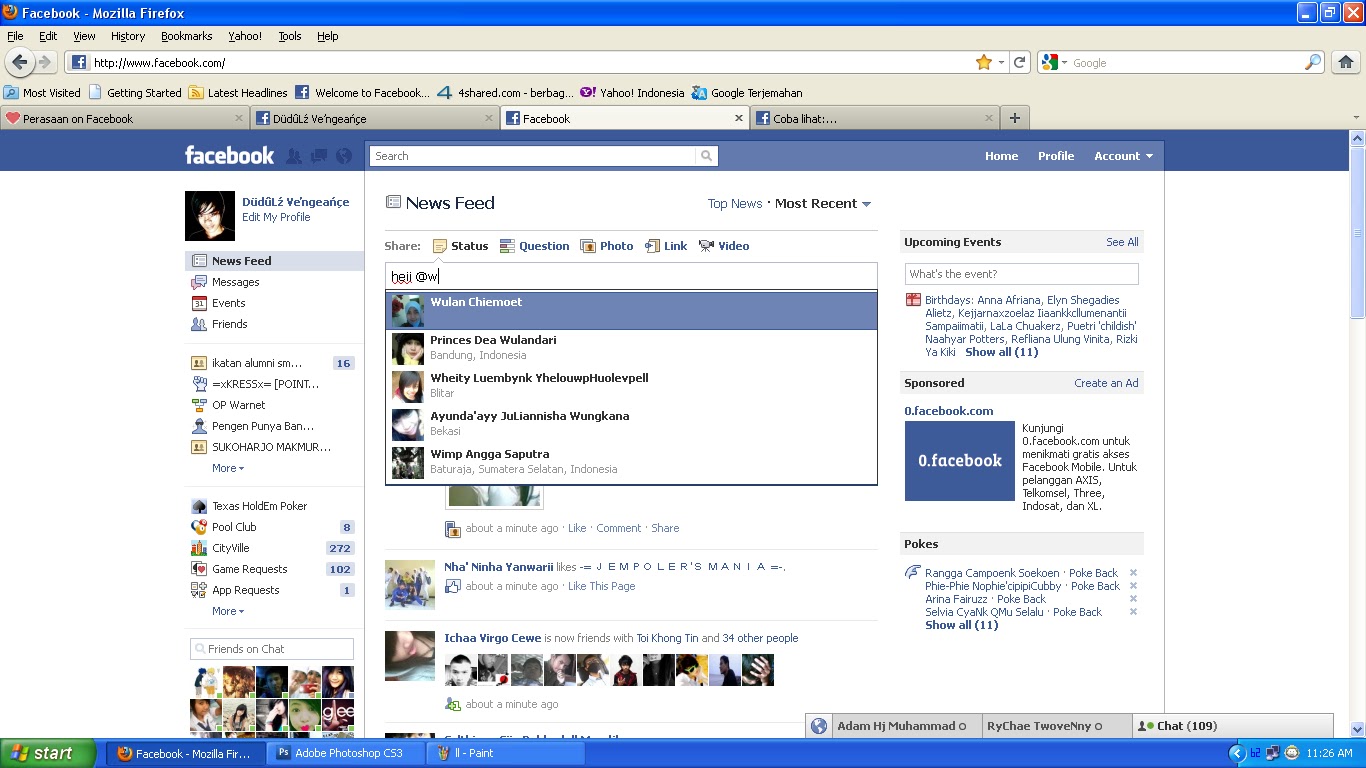
Task: Open a new tab with plus button
Action: (x=1015, y=118)
